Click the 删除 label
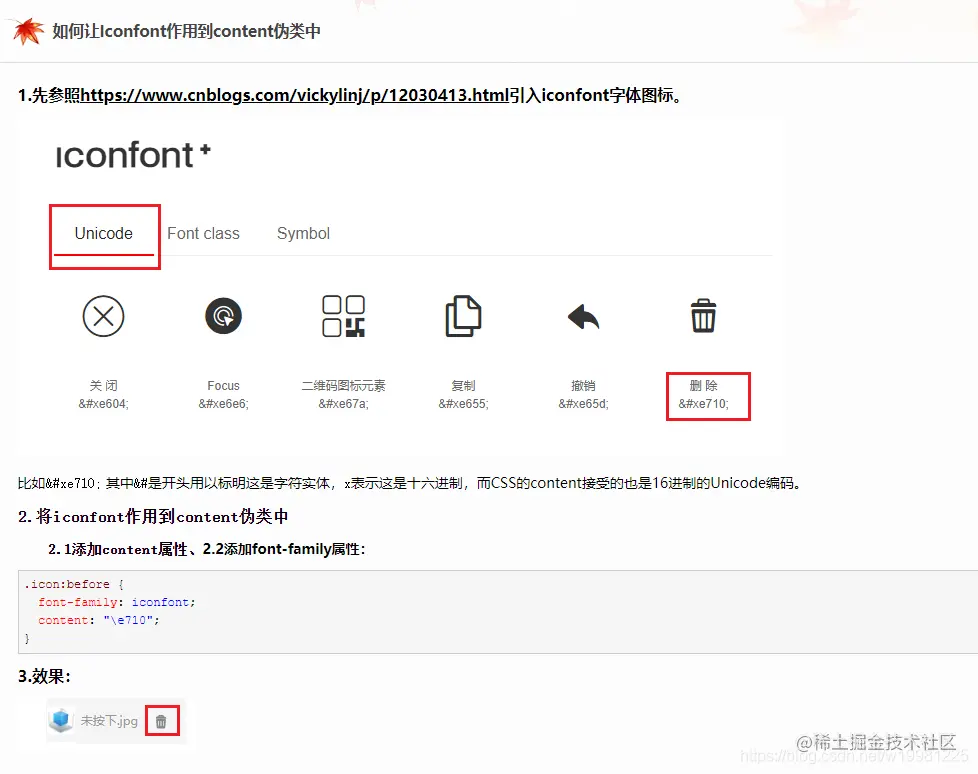 pyautogui.click(x=704, y=385)
